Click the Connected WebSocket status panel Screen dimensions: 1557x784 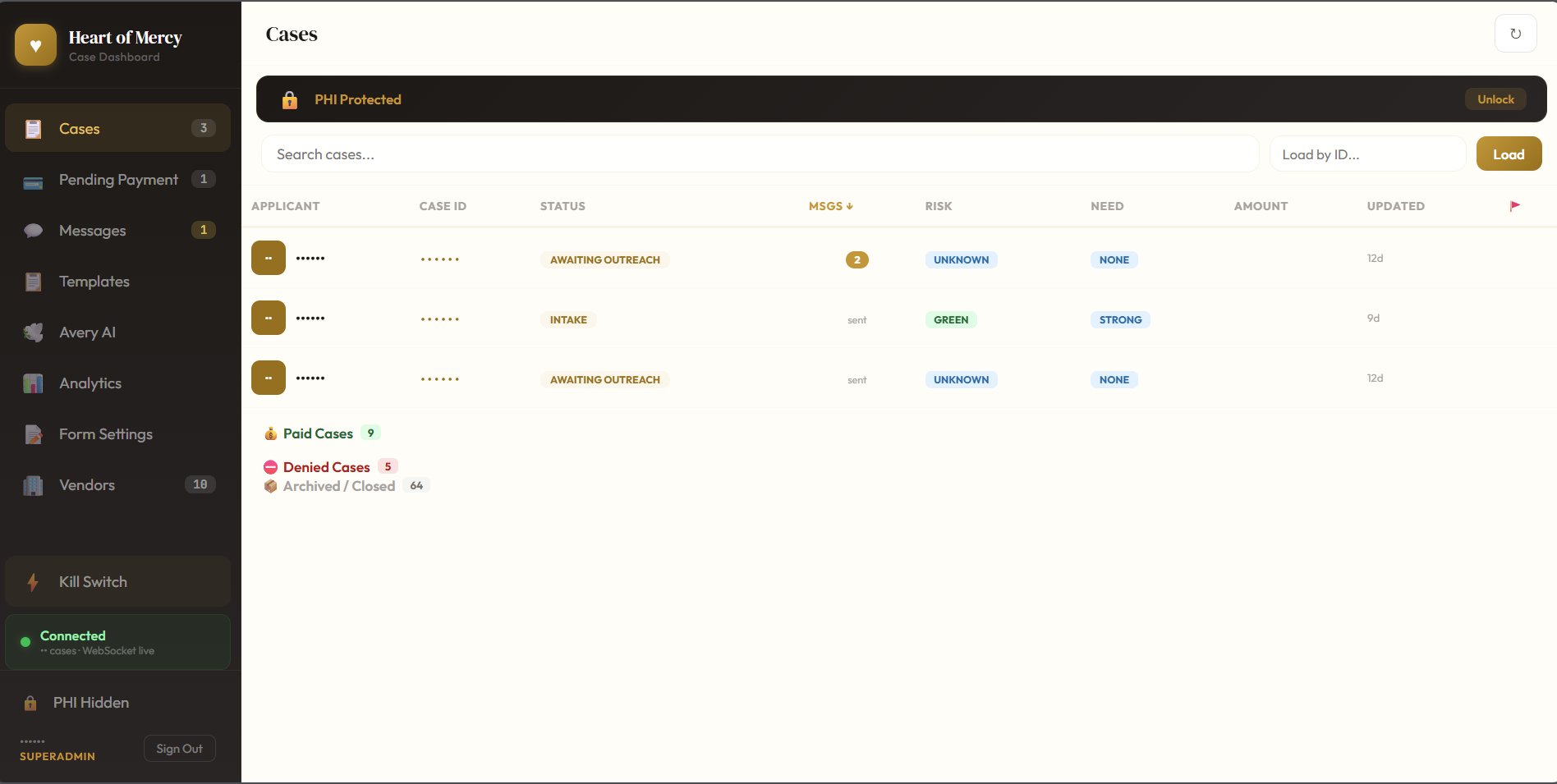[117, 642]
